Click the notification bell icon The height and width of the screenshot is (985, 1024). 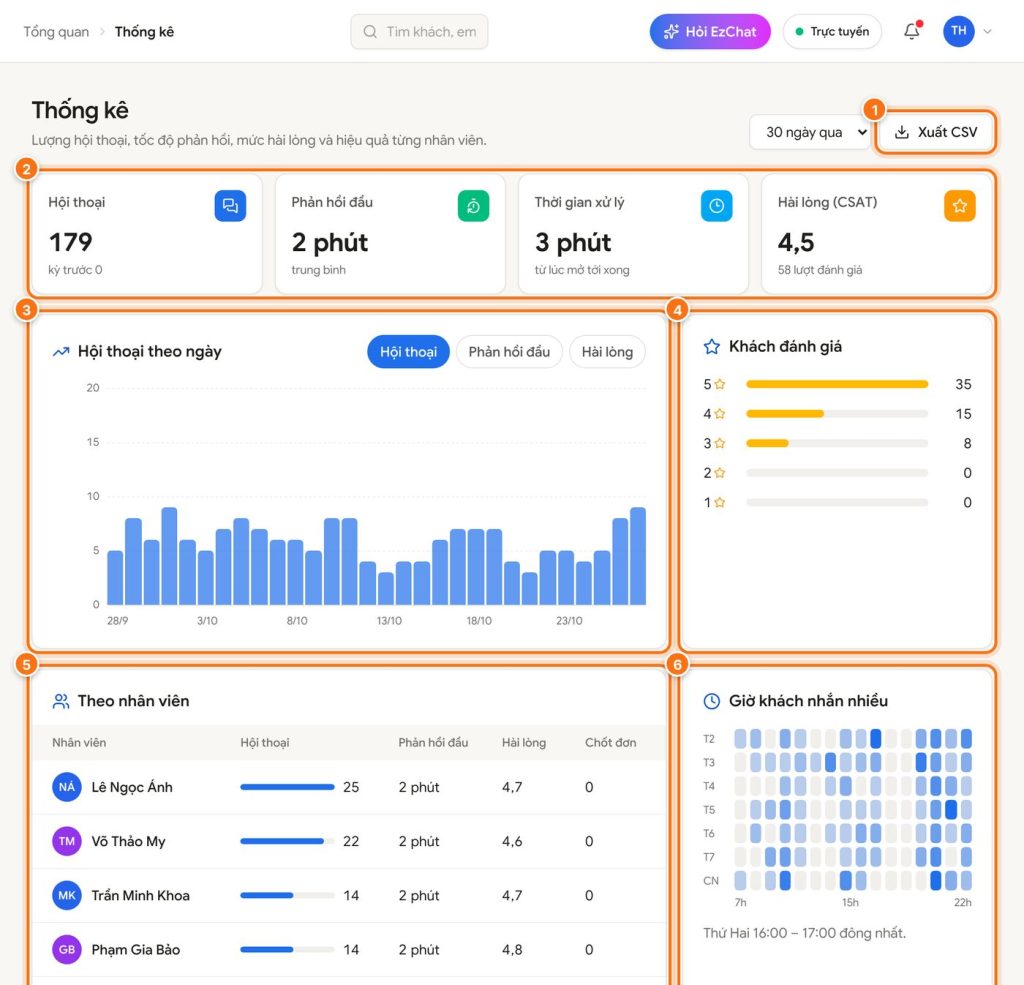(912, 31)
